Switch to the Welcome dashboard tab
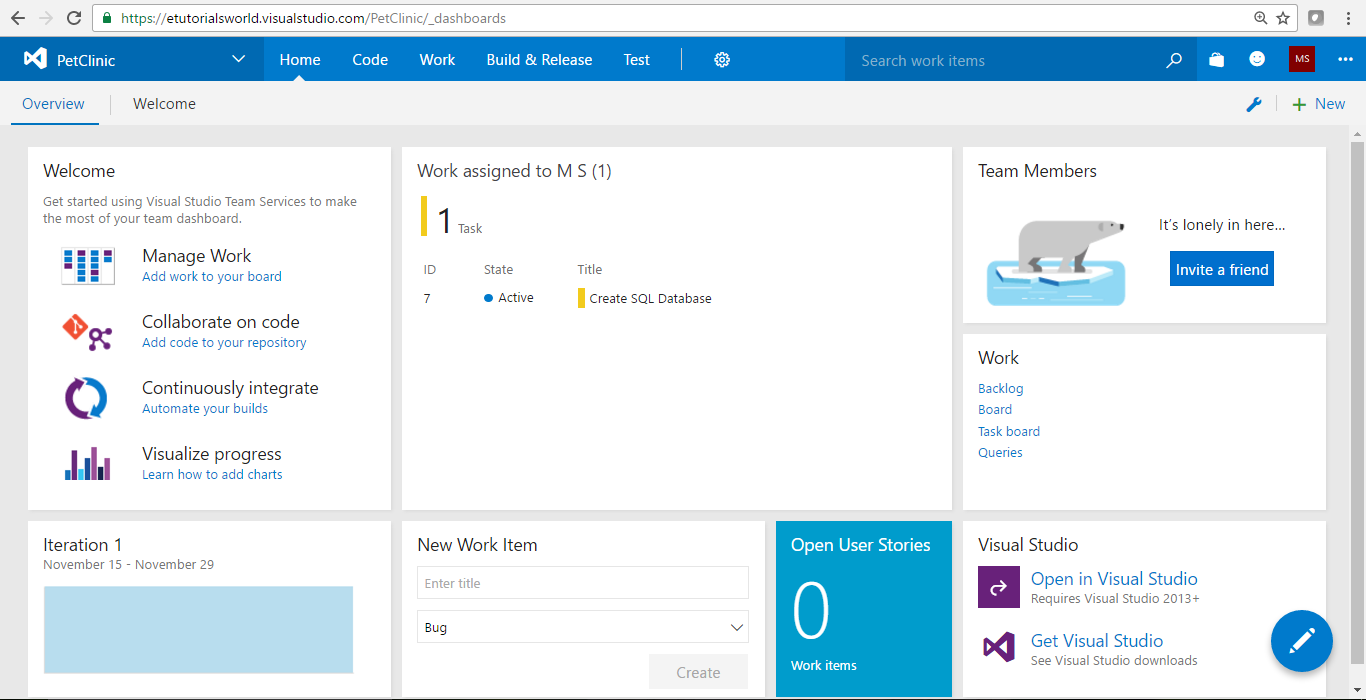Screen dimensions: 1366x700 164,104
